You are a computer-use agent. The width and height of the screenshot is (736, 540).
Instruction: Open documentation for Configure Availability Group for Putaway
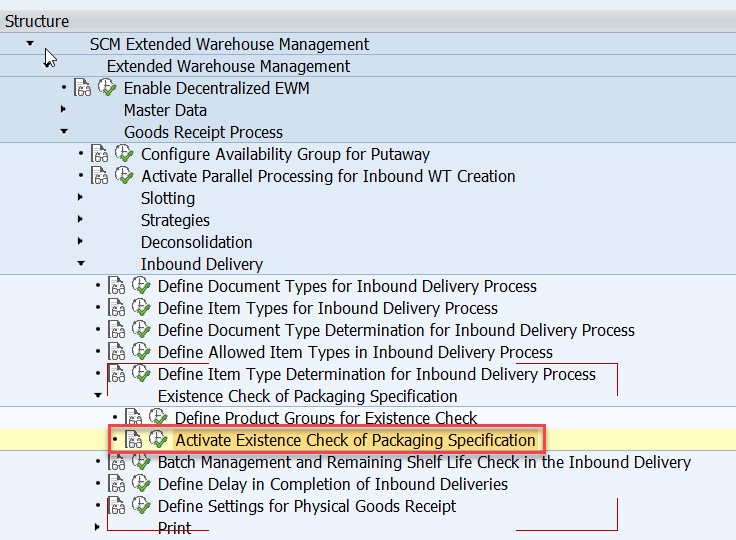(100, 154)
